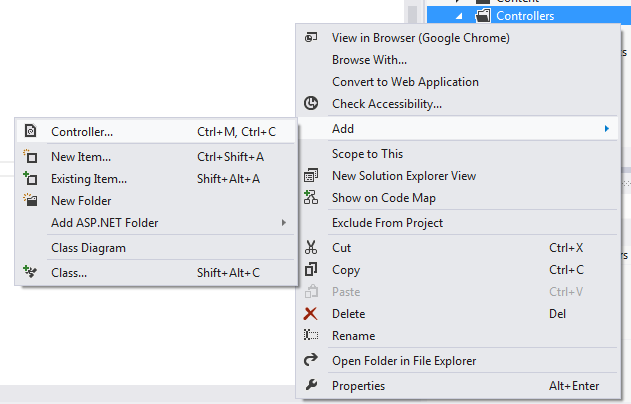
Task: Select Scope to This option
Action: [x=367, y=154]
